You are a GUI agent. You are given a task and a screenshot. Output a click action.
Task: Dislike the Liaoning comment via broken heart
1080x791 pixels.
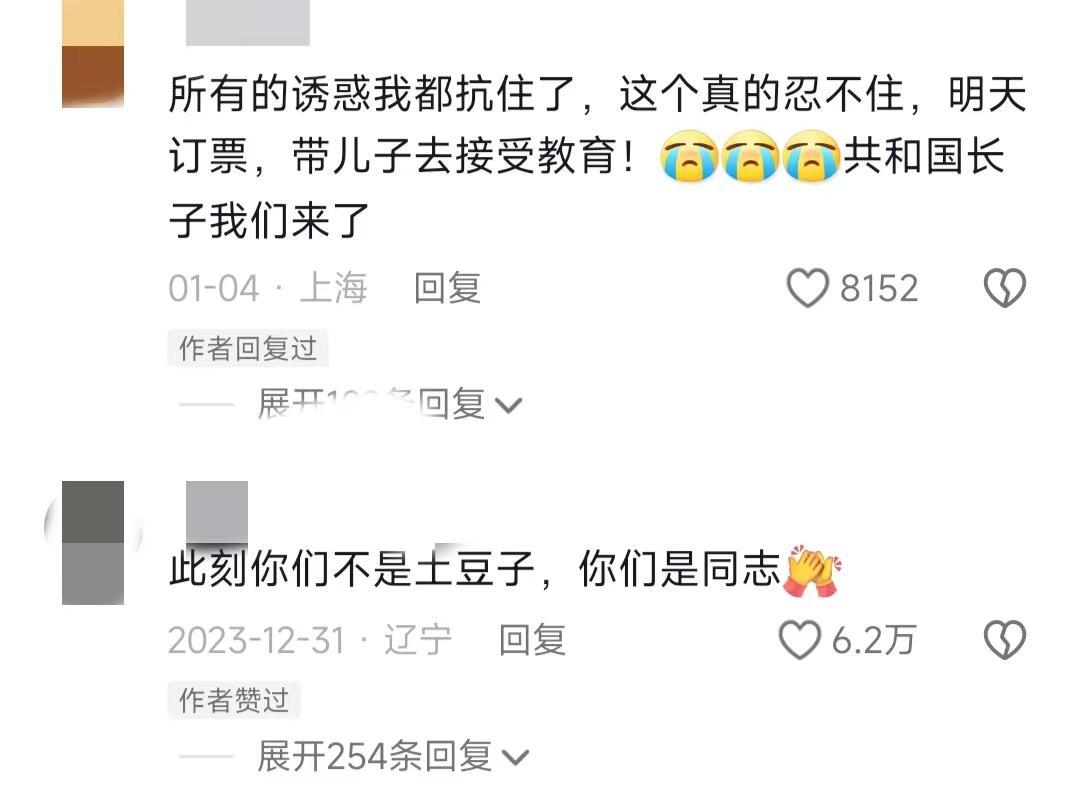tap(1005, 640)
